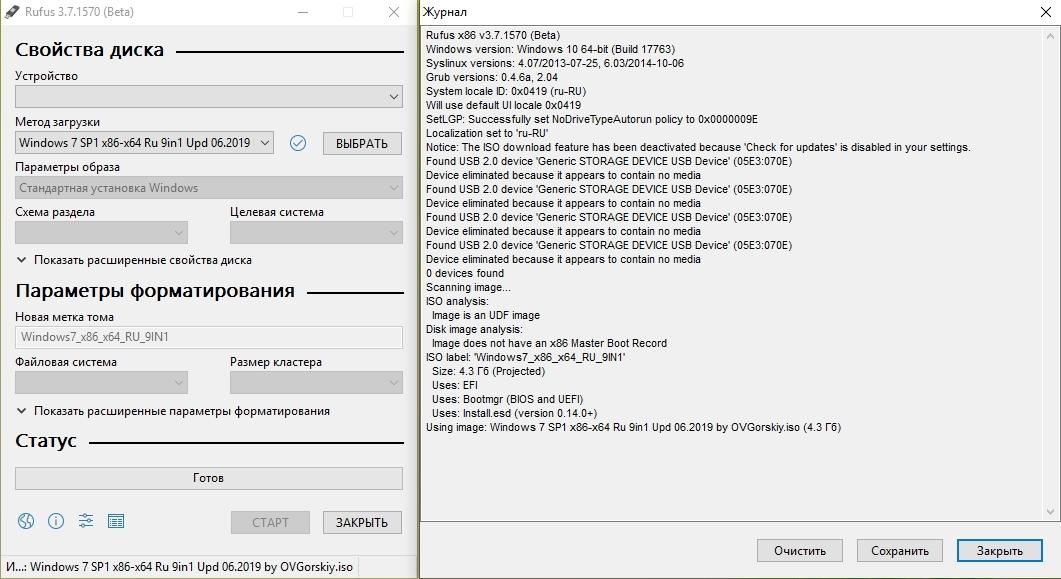Toggle the log window icon
The image size is (1061, 579).
(x=116, y=521)
